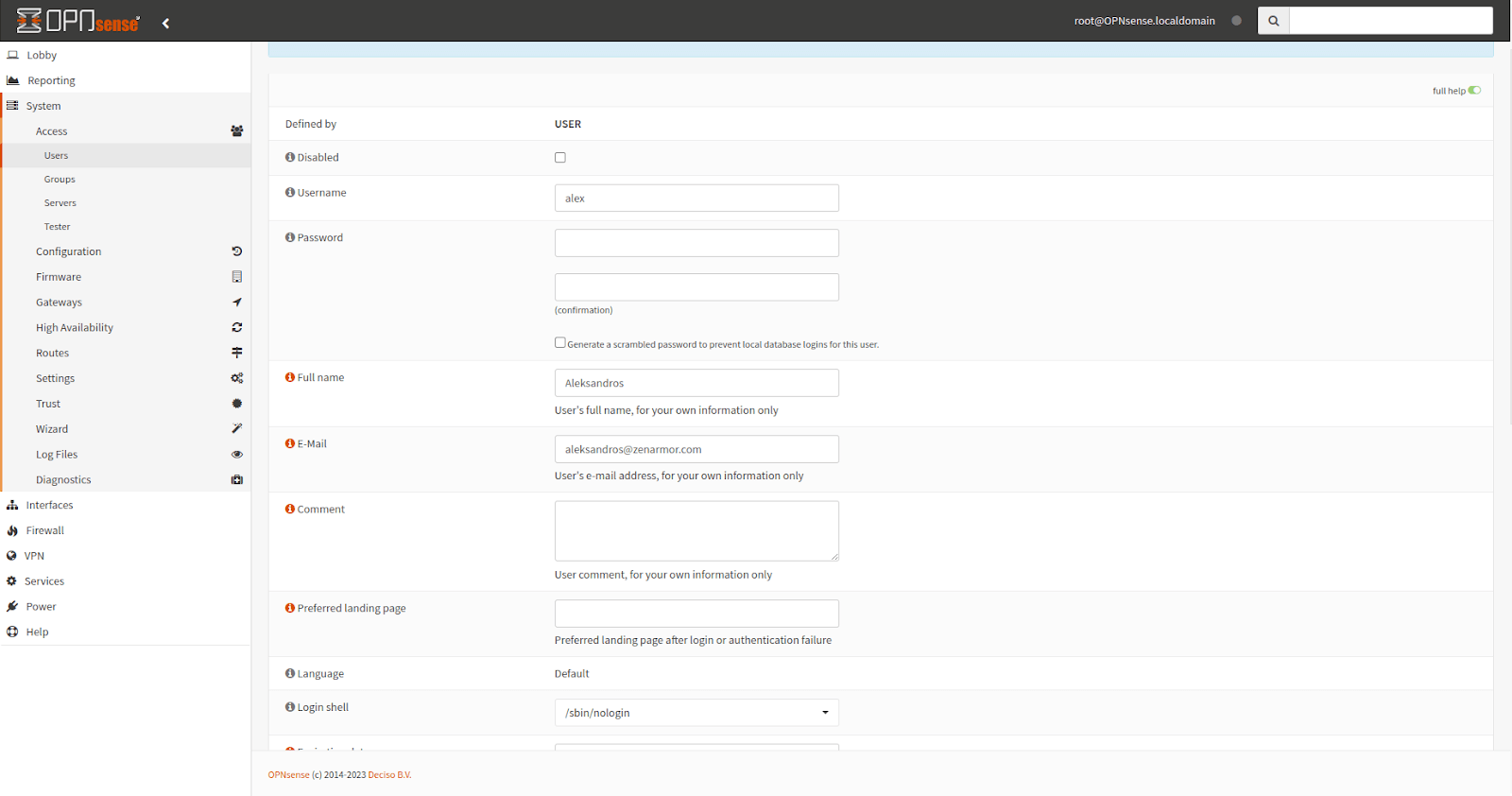The height and width of the screenshot is (796, 1512).
Task: Expand the Firewall sidebar section
Action: coord(44,531)
